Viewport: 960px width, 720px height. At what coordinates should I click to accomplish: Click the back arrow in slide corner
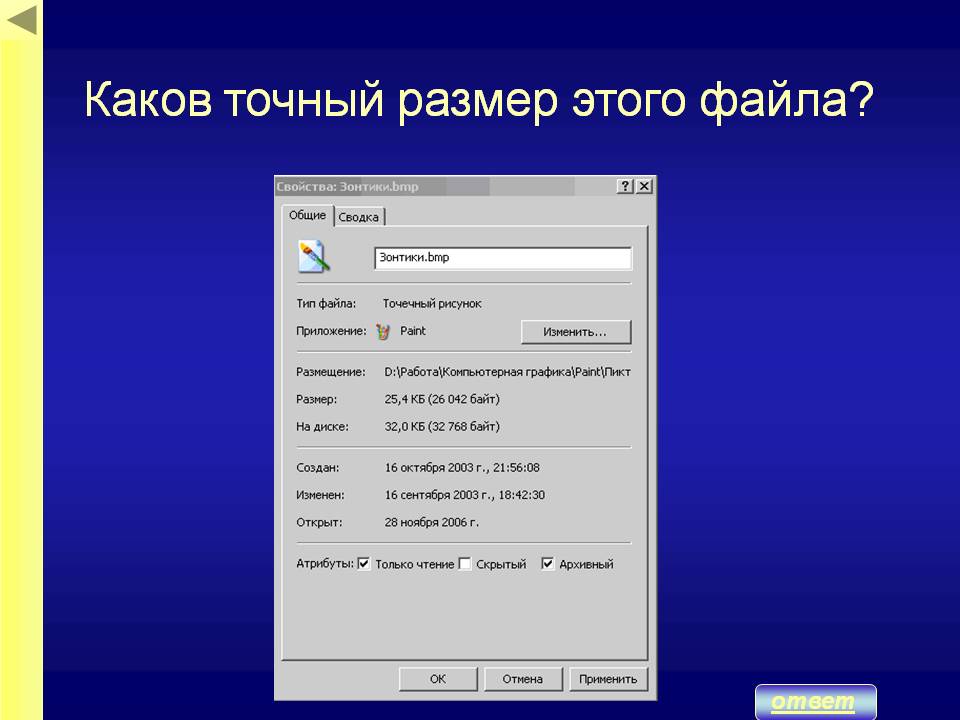(20, 19)
